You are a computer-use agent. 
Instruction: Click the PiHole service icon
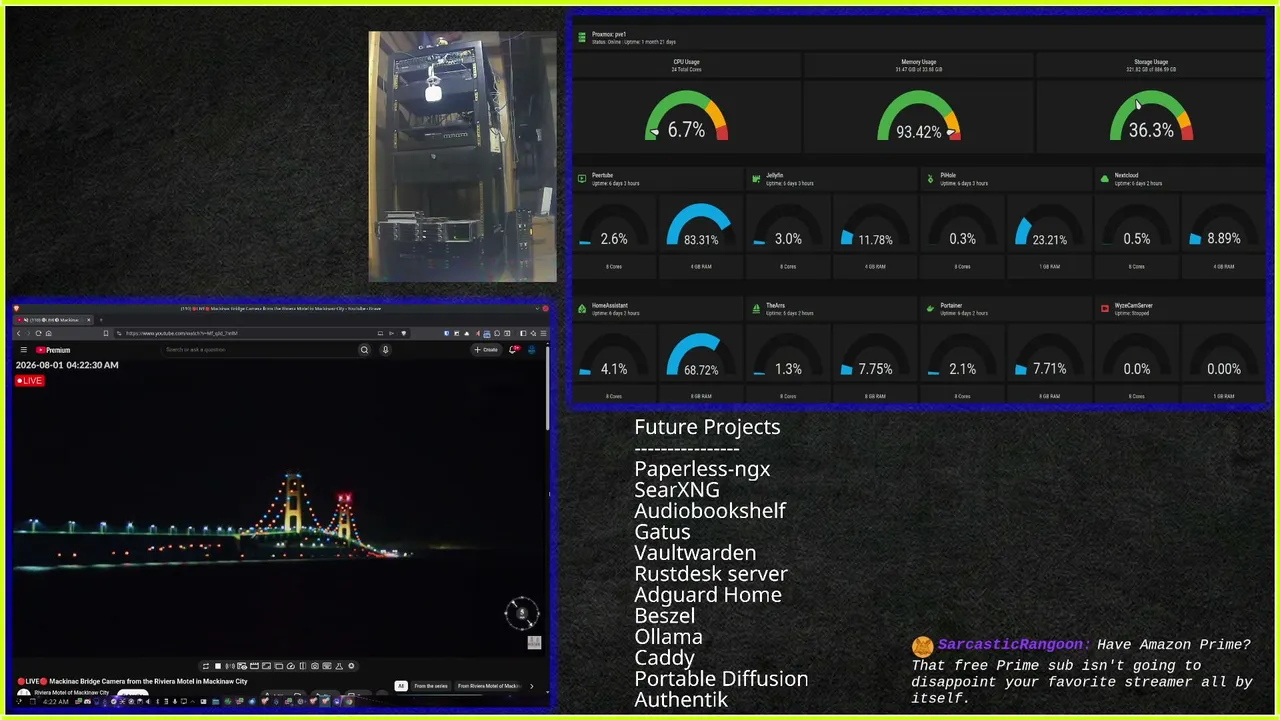pos(930,179)
